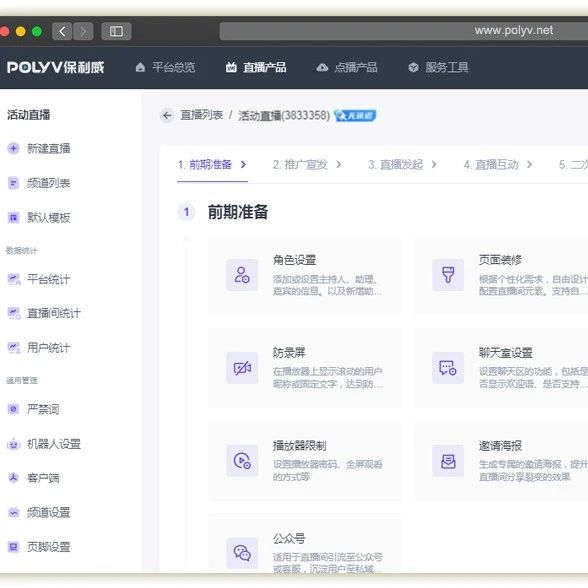Click the chevron after 1. 前期准备

243,164
